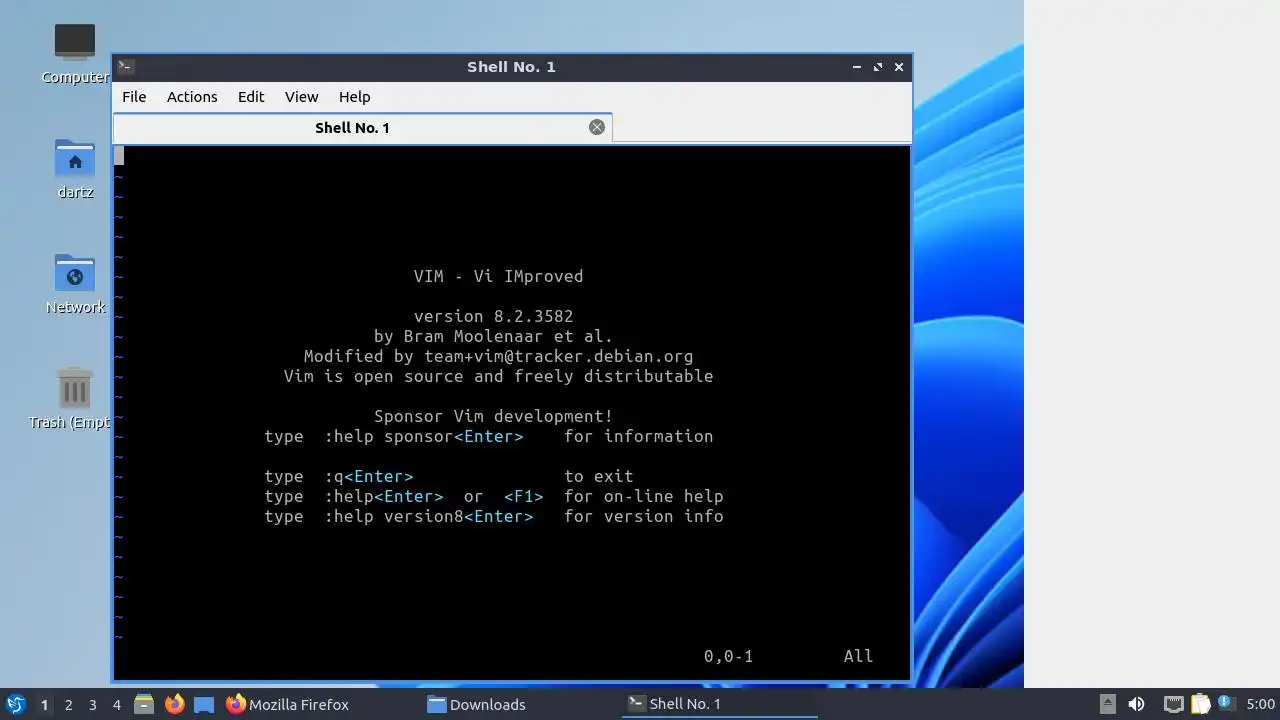Screen dimensions: 1280x720
Task: Launch Firefox from quick-launch icon
Action: click(x=174, y=704)
